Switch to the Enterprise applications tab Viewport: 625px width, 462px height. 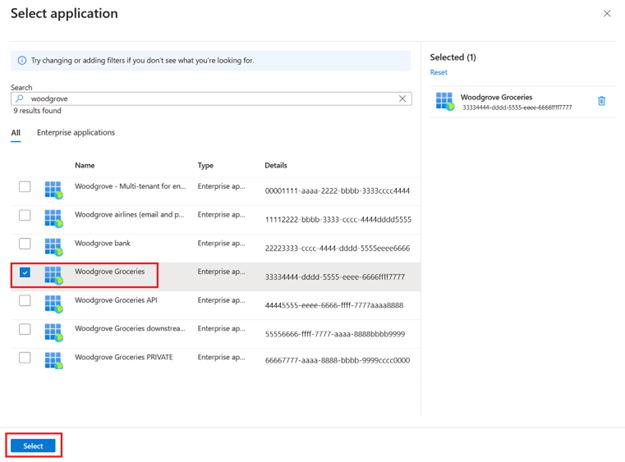click(76, 133)
